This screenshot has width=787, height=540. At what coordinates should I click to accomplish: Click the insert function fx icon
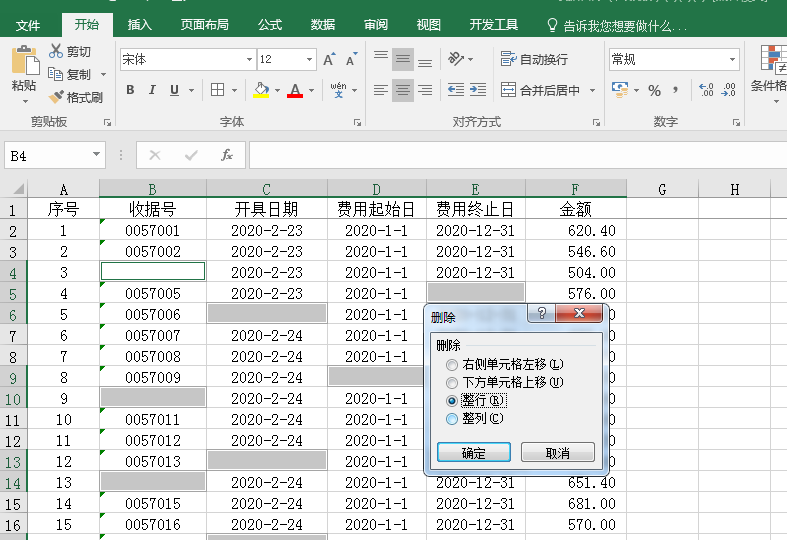[227, 155]
